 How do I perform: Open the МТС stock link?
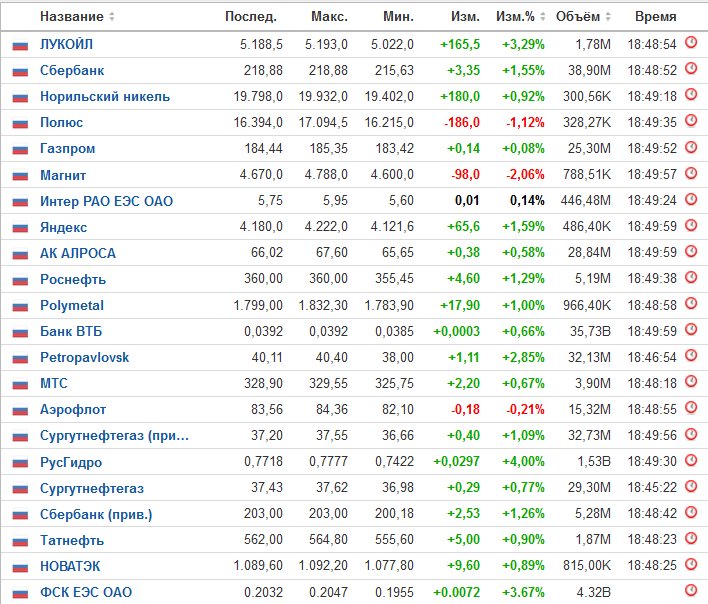coord(54,383)
